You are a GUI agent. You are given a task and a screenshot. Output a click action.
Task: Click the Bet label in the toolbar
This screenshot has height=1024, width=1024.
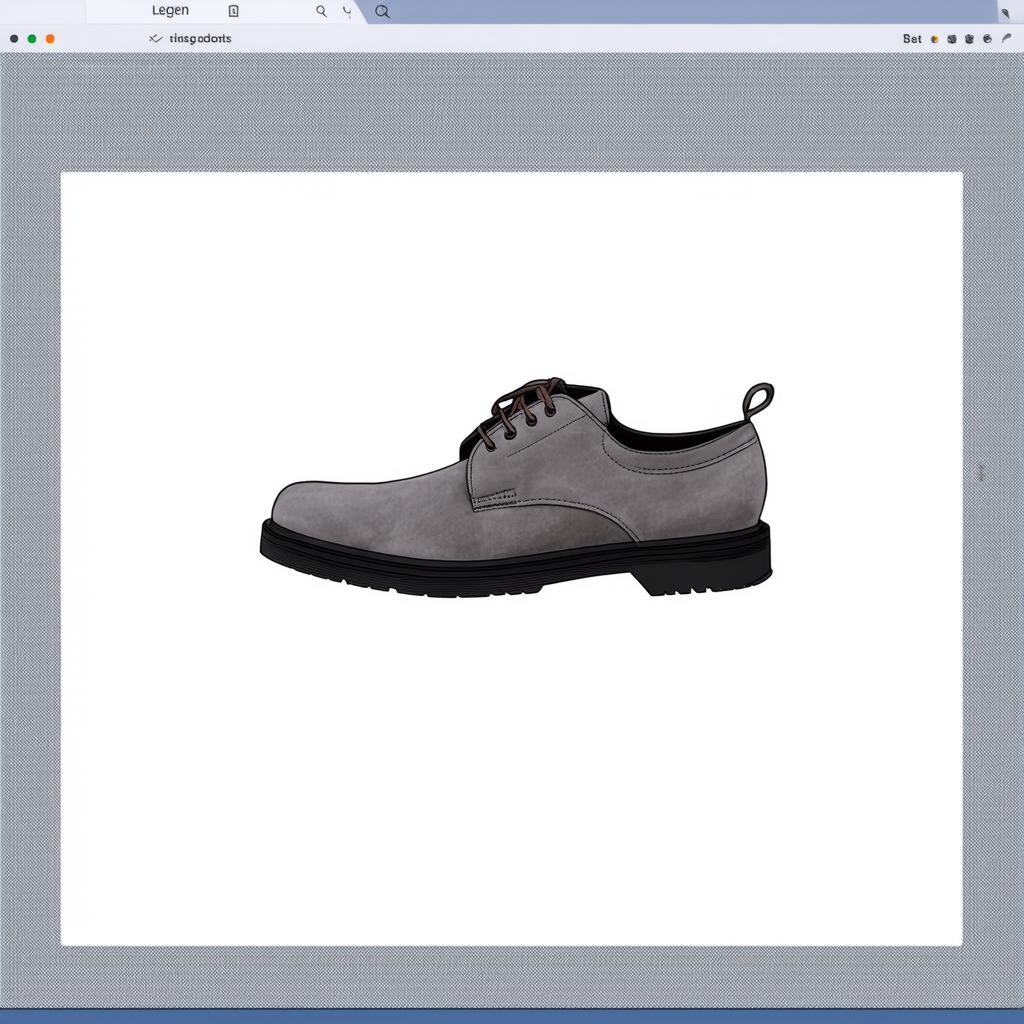coord(912,39)
